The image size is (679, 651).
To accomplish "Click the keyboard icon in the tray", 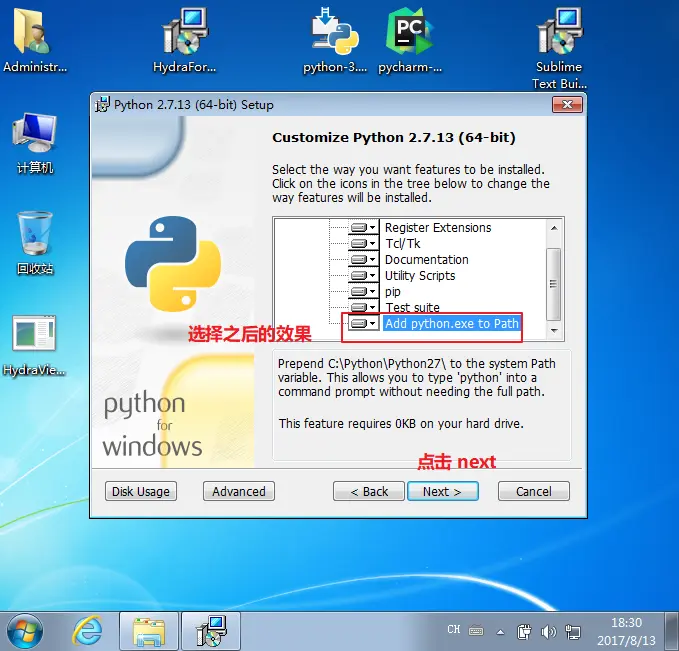I will pyautogui.click(x=476, y=631).
